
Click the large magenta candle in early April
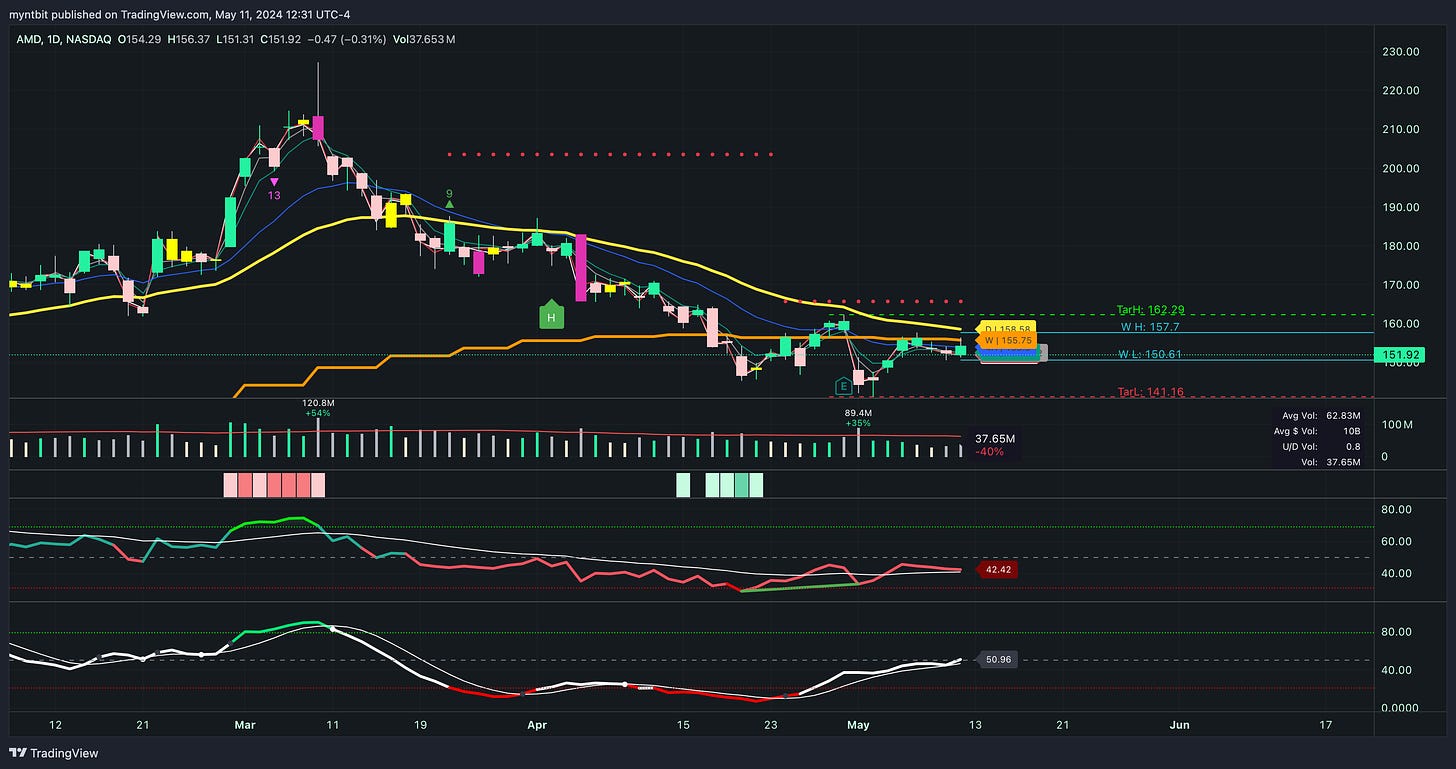tap(580, 267)
